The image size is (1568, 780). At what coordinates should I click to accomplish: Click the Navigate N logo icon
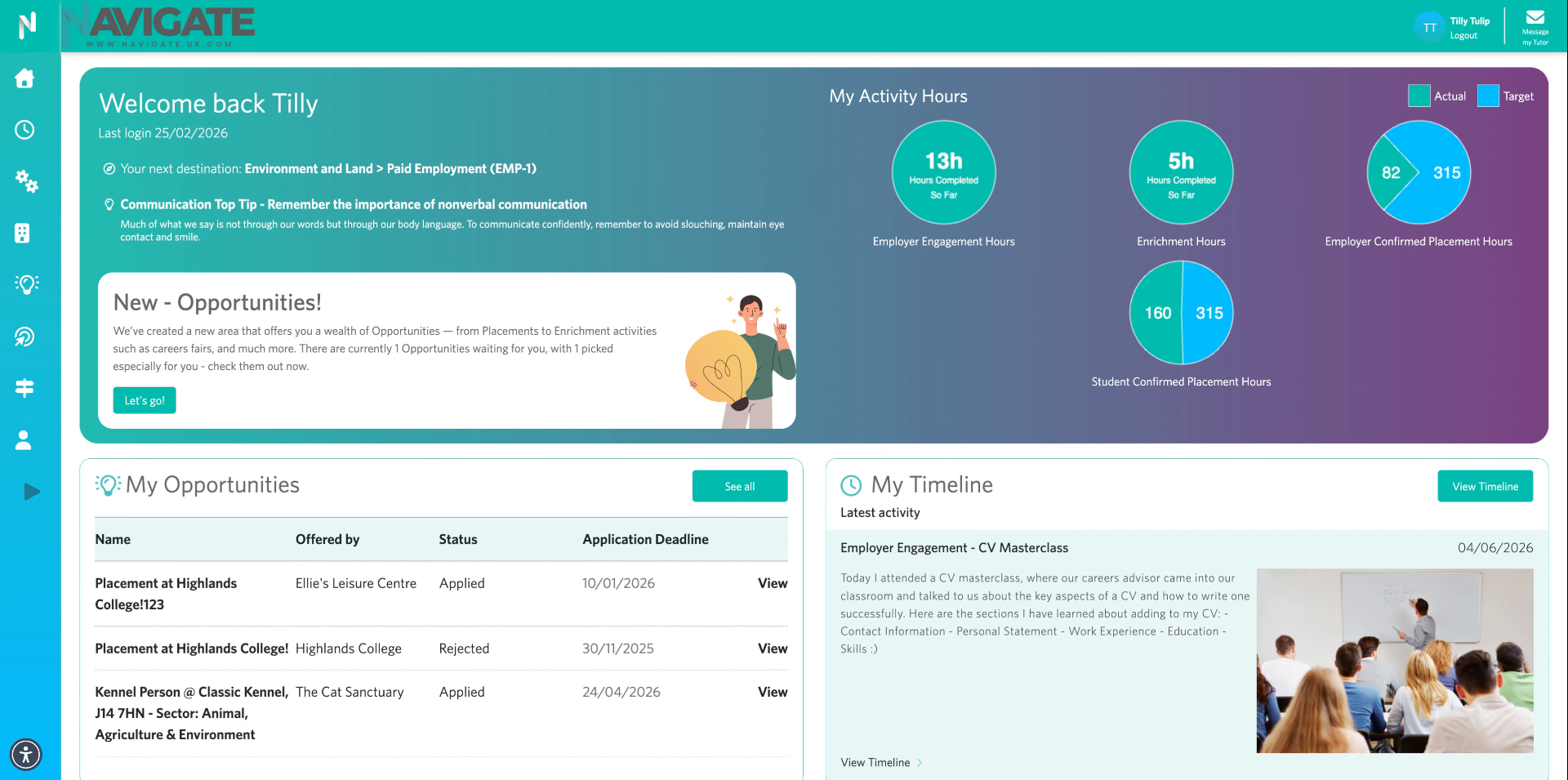point(27,25)
